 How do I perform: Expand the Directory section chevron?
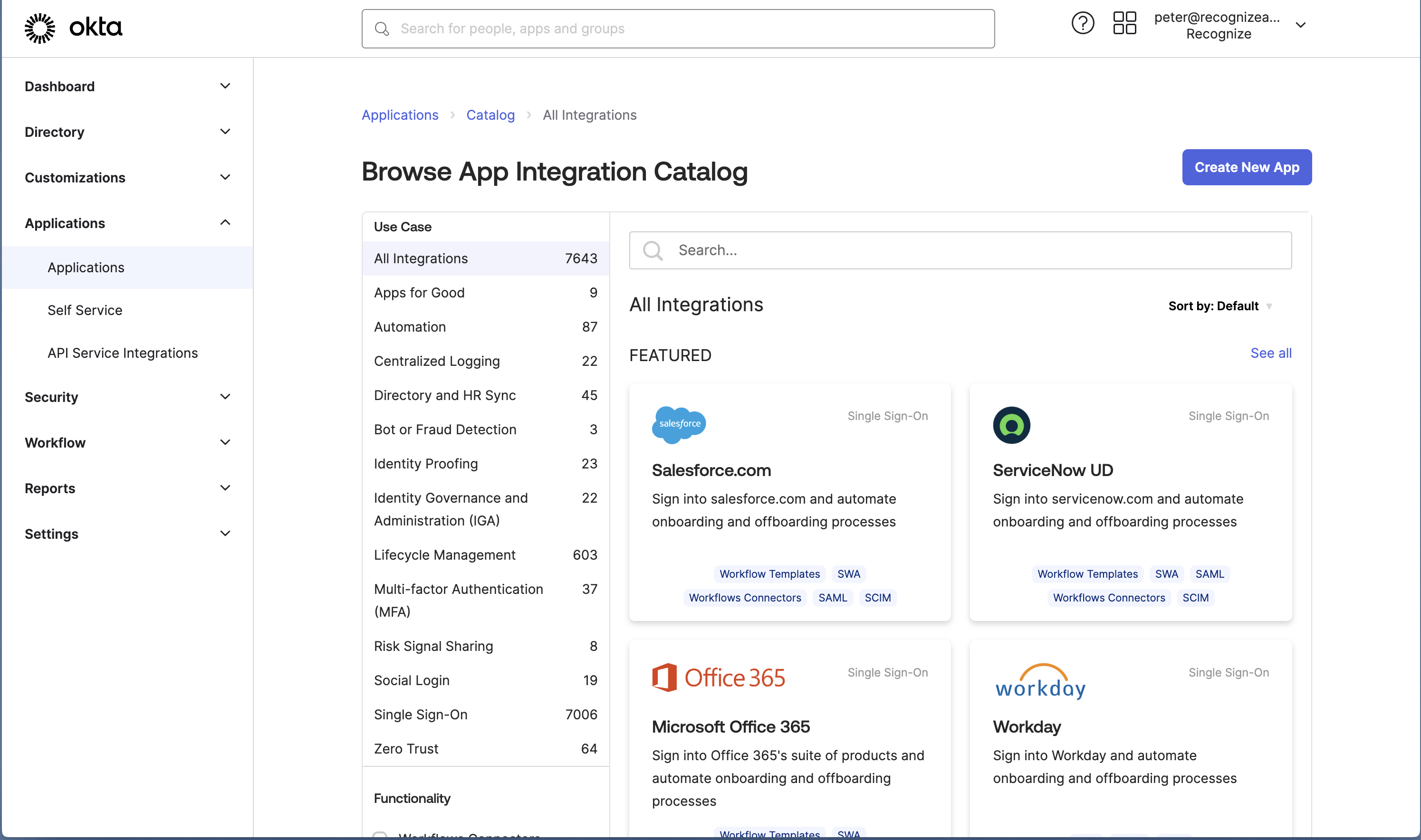pos(225,132)
